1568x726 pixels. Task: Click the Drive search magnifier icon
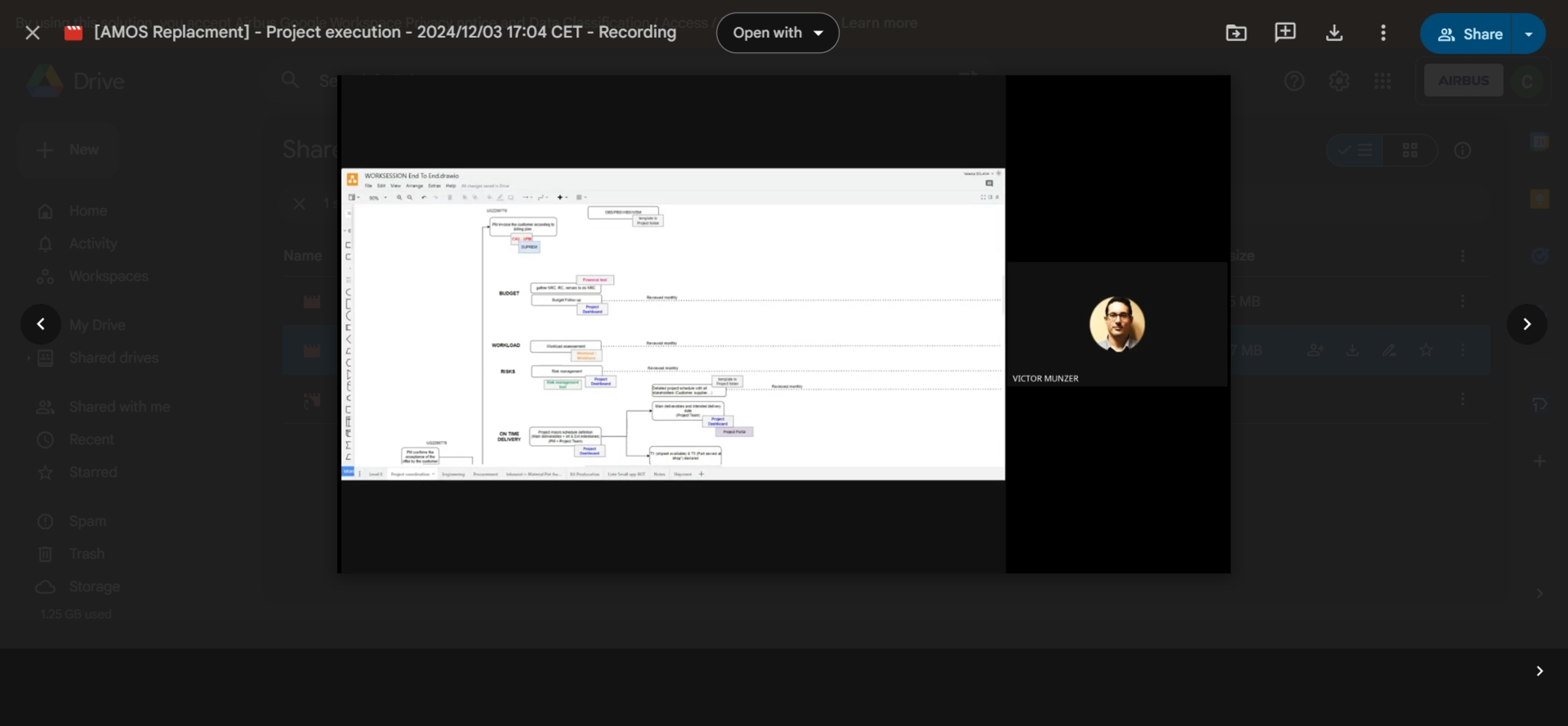click(290, 80)
